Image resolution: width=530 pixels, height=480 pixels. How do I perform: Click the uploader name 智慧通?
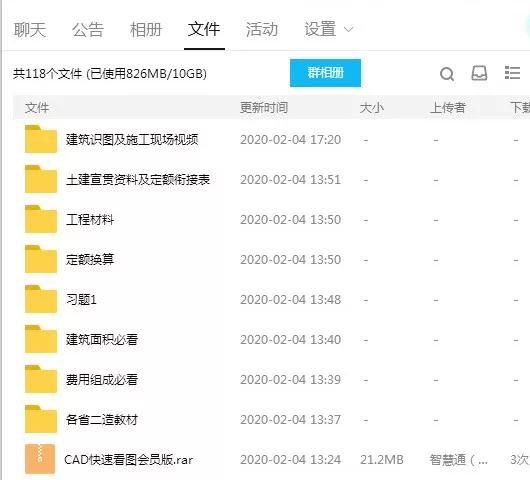448,459
